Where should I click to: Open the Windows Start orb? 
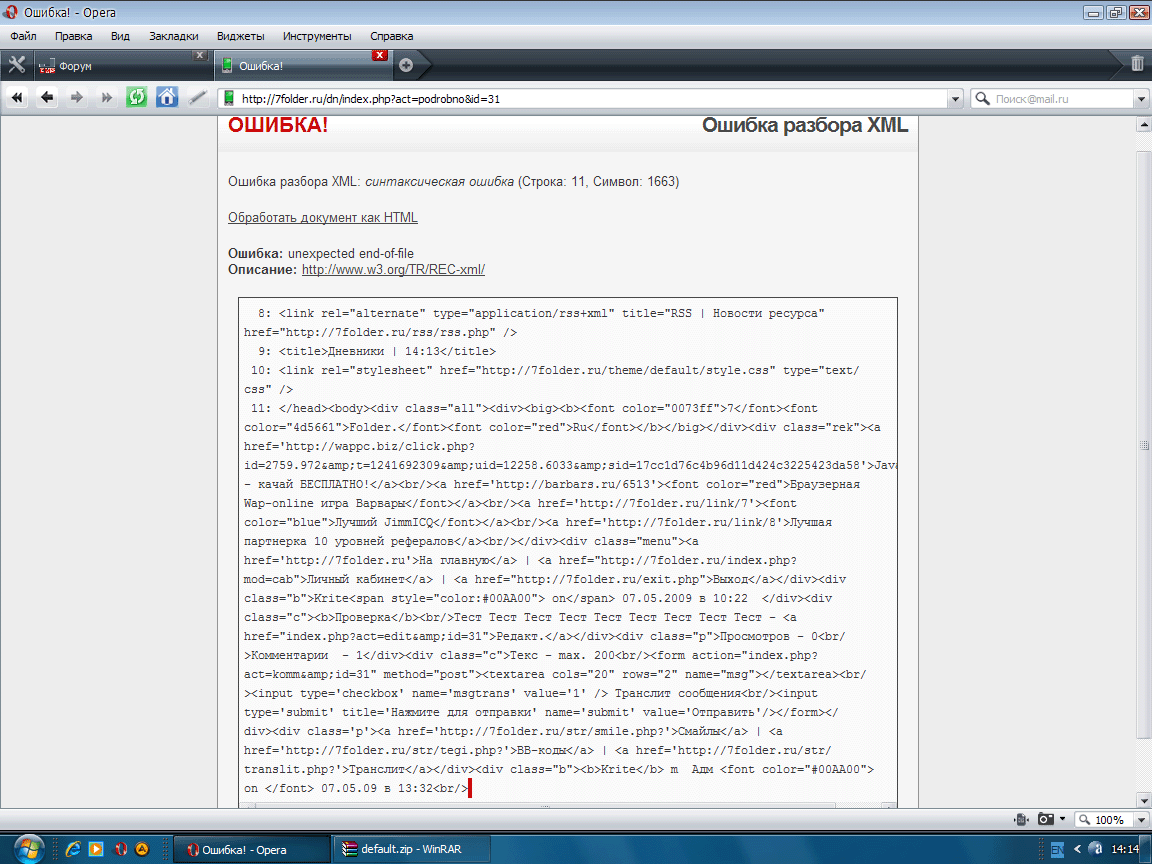28,849
